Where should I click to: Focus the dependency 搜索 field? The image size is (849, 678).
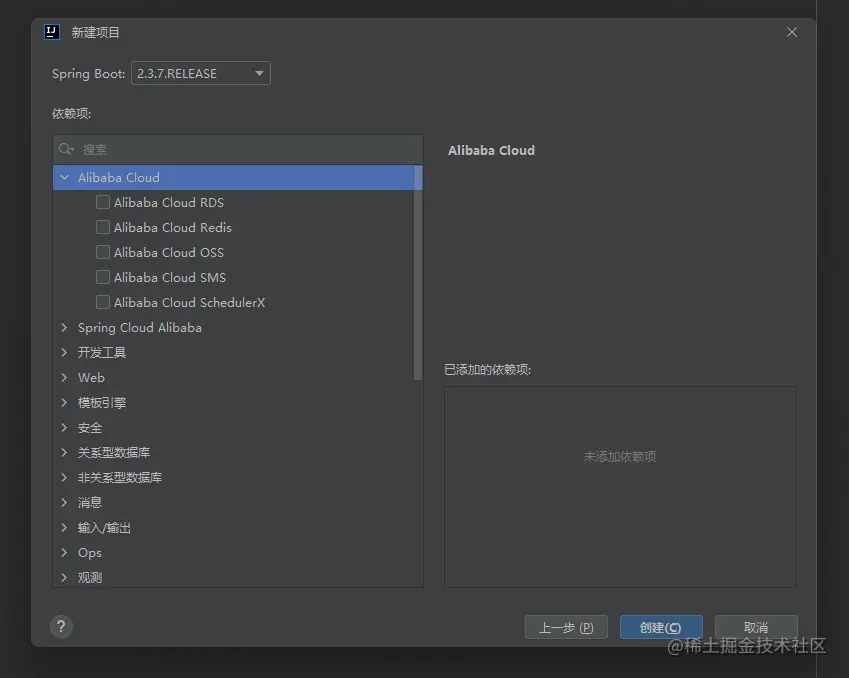(x=238, y=149)
